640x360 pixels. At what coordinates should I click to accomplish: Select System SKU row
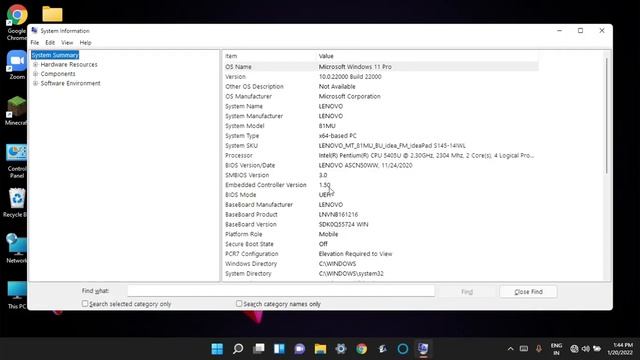tap(381, 146)
